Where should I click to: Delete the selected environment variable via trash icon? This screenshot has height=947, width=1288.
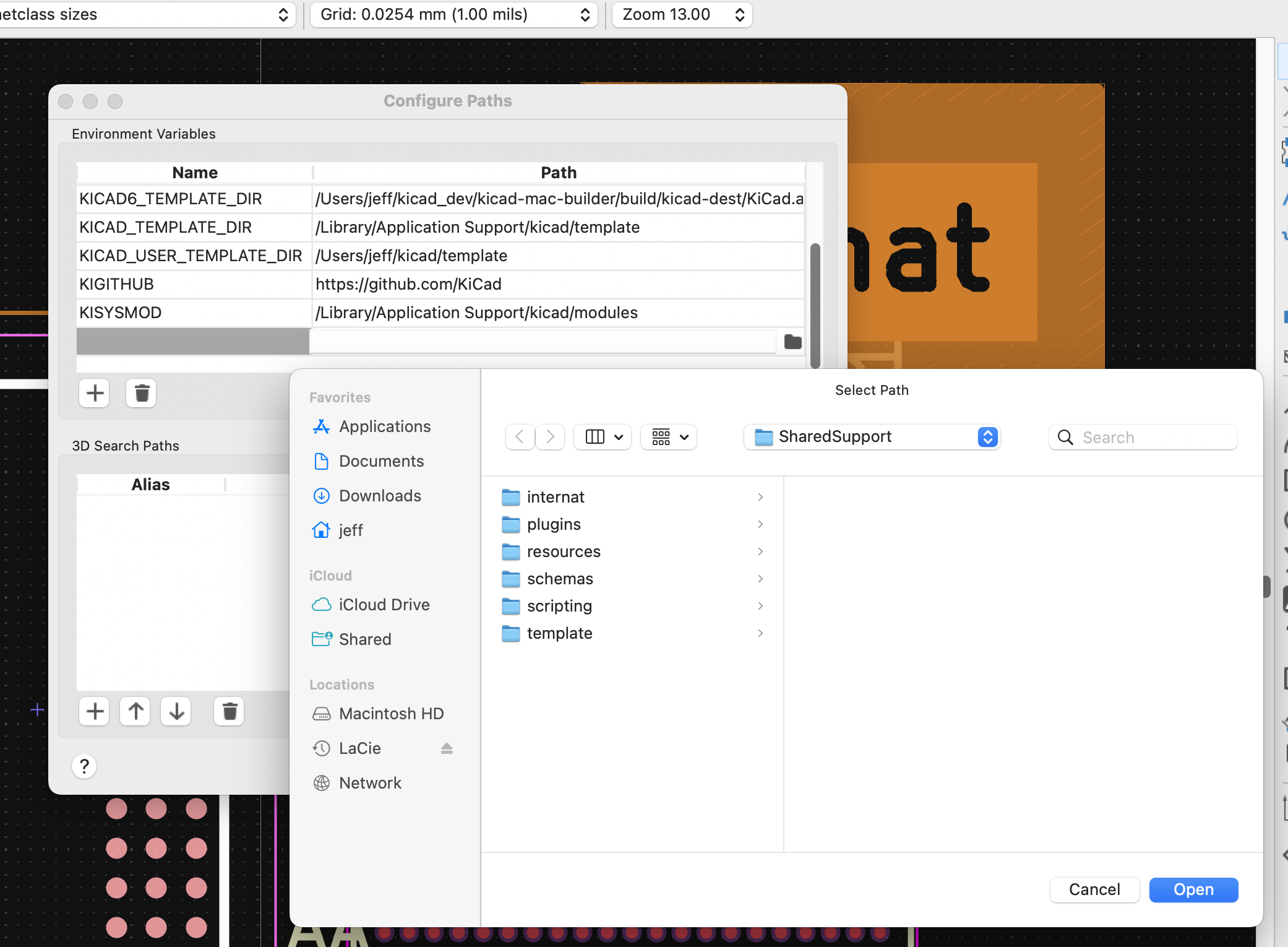141,393
